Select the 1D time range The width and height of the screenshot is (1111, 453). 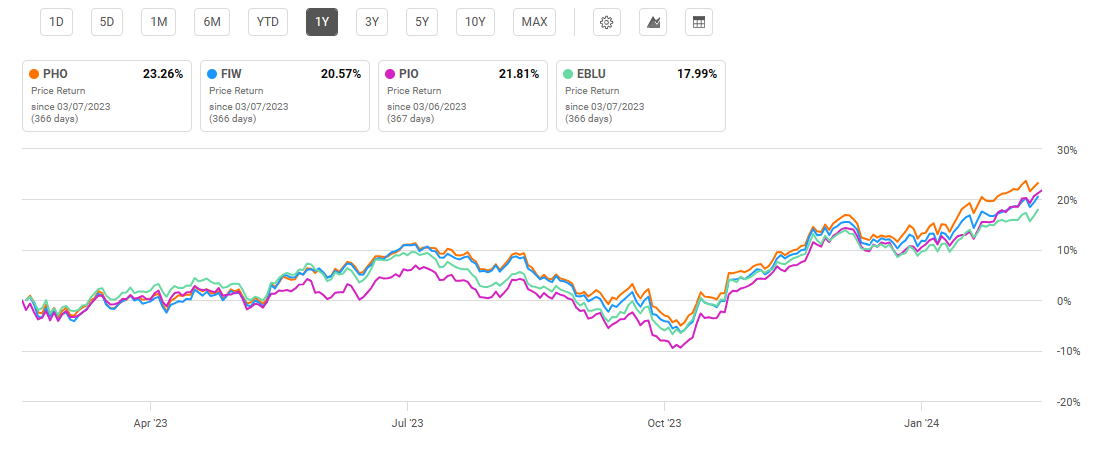(x=58, y=22)
